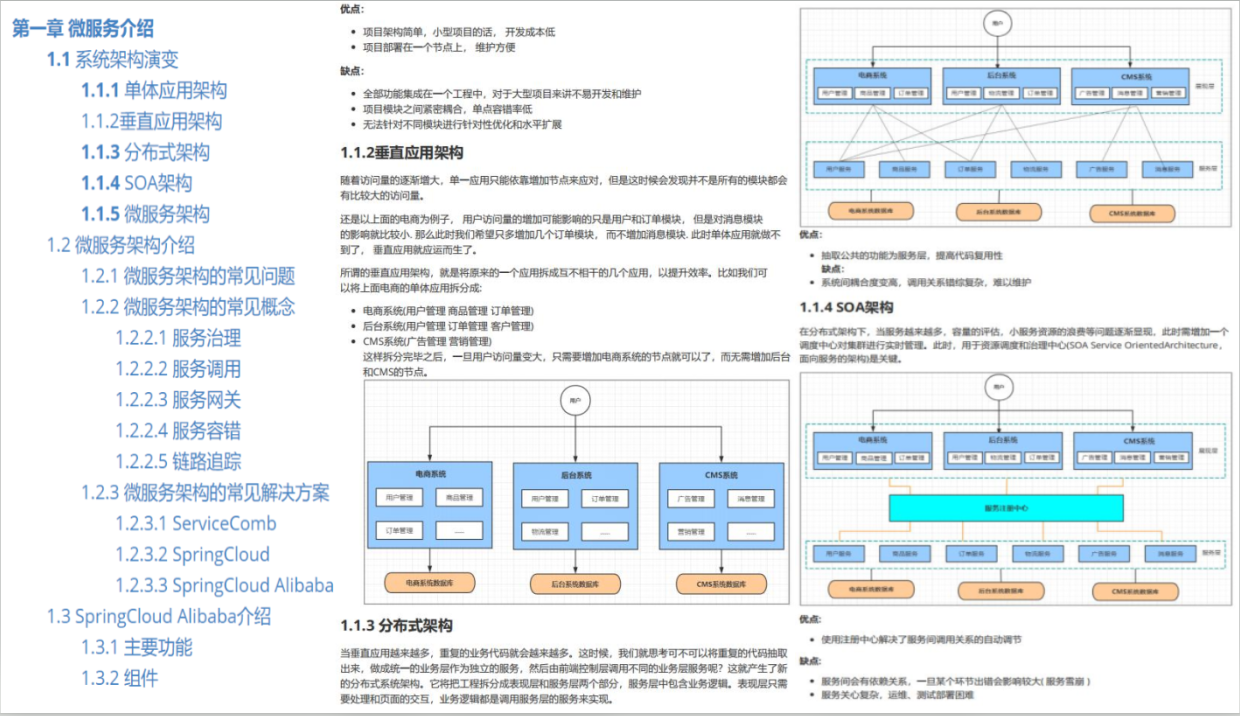Click 后台系统 title in vertical architecture diagram
This screenshot has width=1240, height=716.
point(576,474)
